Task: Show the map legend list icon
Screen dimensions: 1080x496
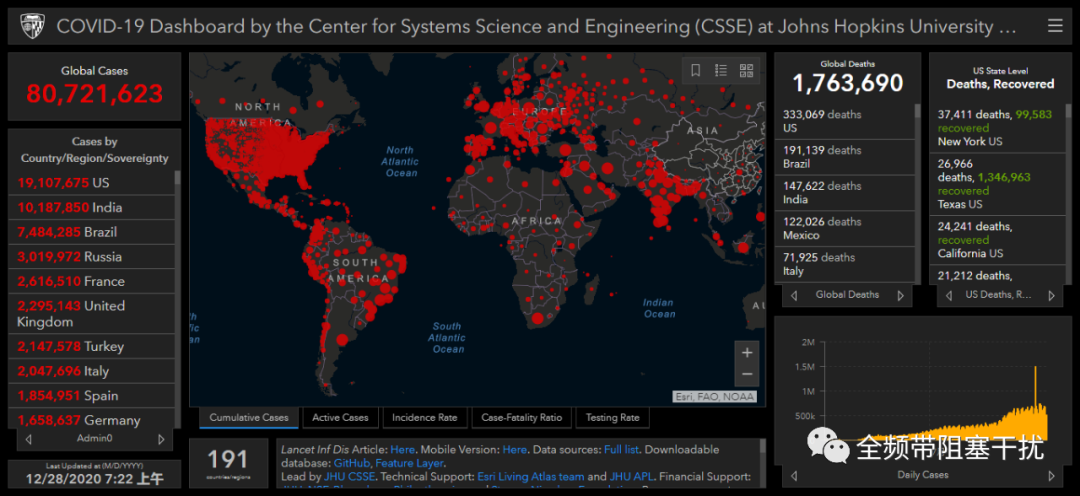Action: click(721, 70)
